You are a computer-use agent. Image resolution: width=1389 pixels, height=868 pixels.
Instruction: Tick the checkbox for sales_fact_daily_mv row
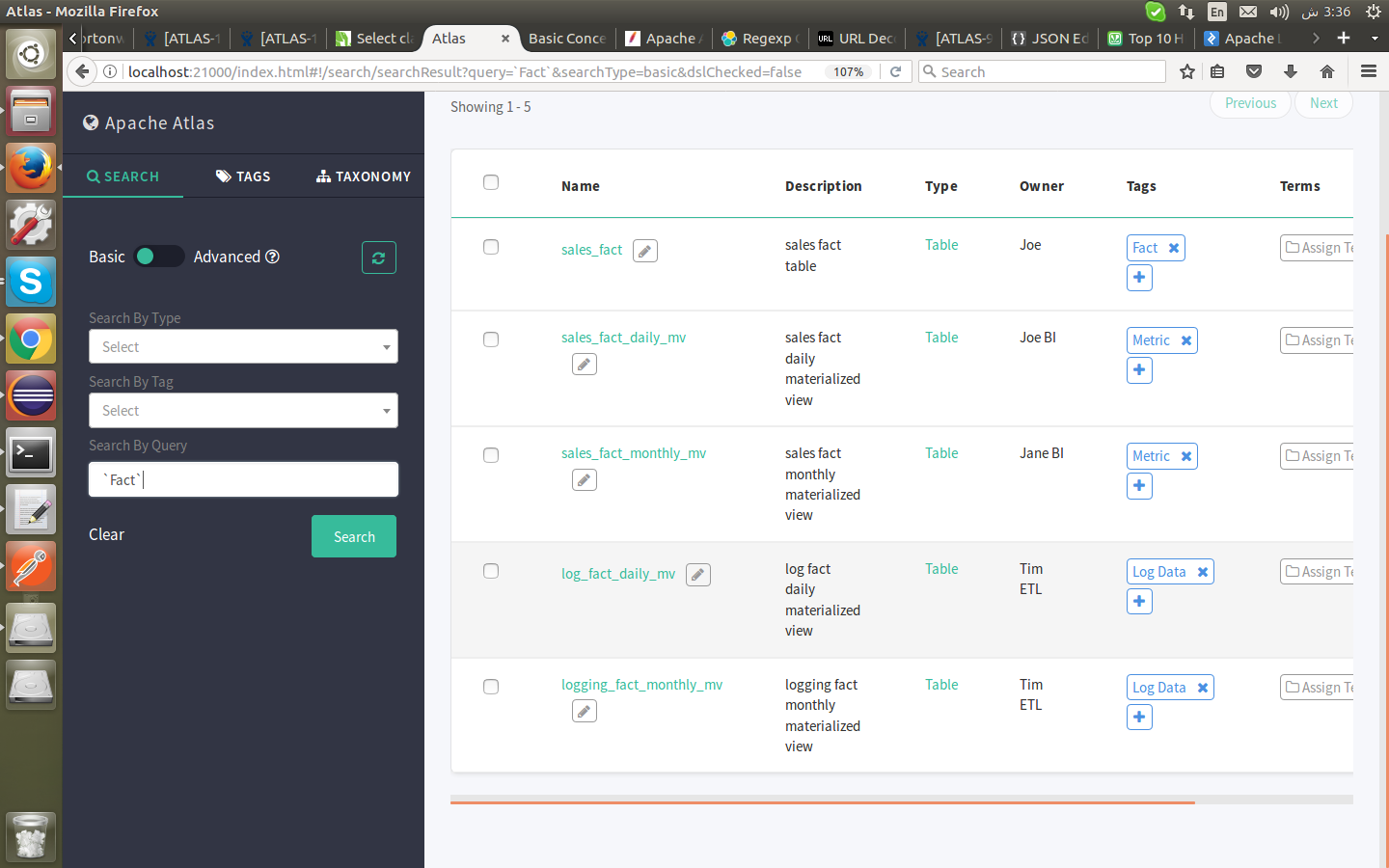point(491,339)
